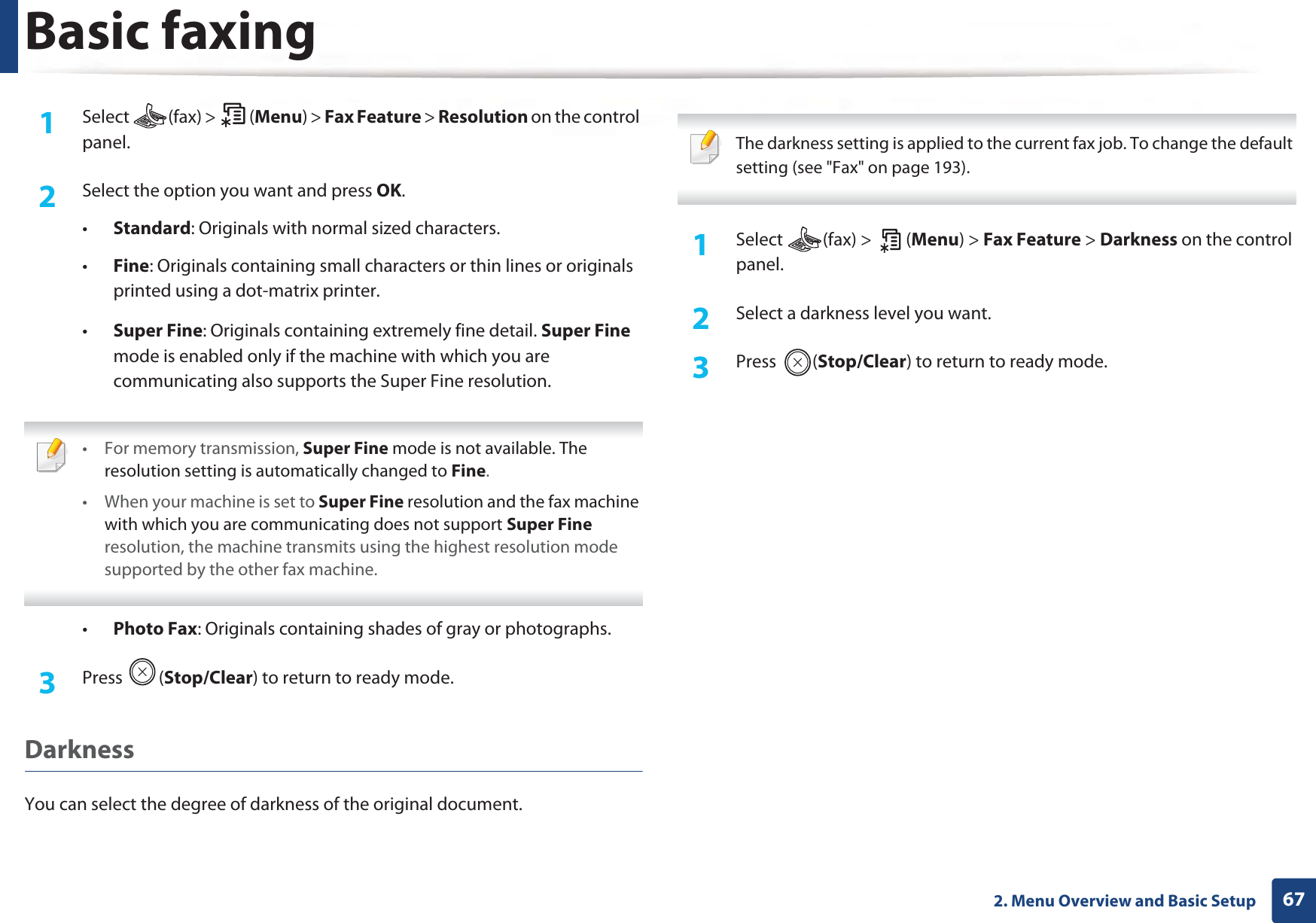Screen dimensions: 1316x923
Task: Click page number 67 in the footer
Action: [x=1293, y=900]
